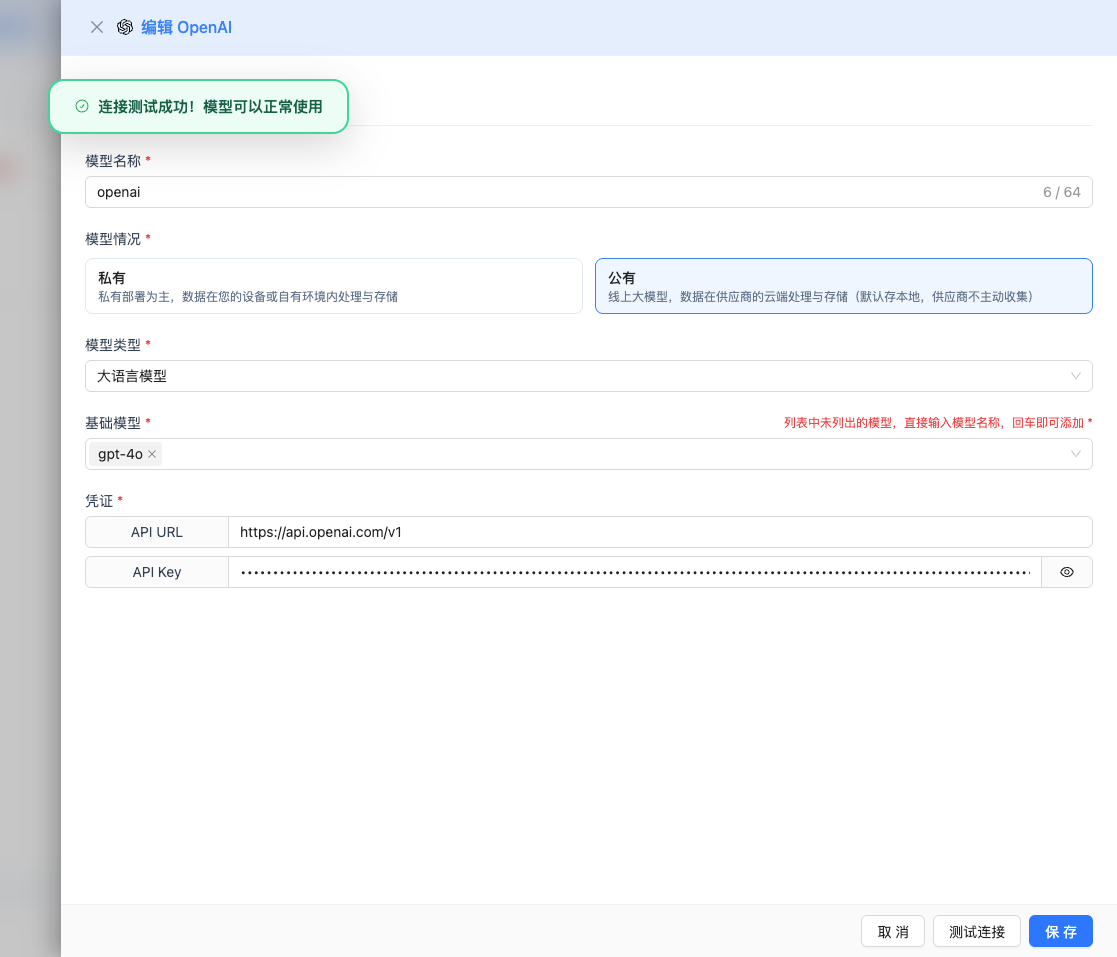Click the 6 / 64 character counter
The height and width of the screenshot is (957, 1117).
click(x=1061, y=192)
